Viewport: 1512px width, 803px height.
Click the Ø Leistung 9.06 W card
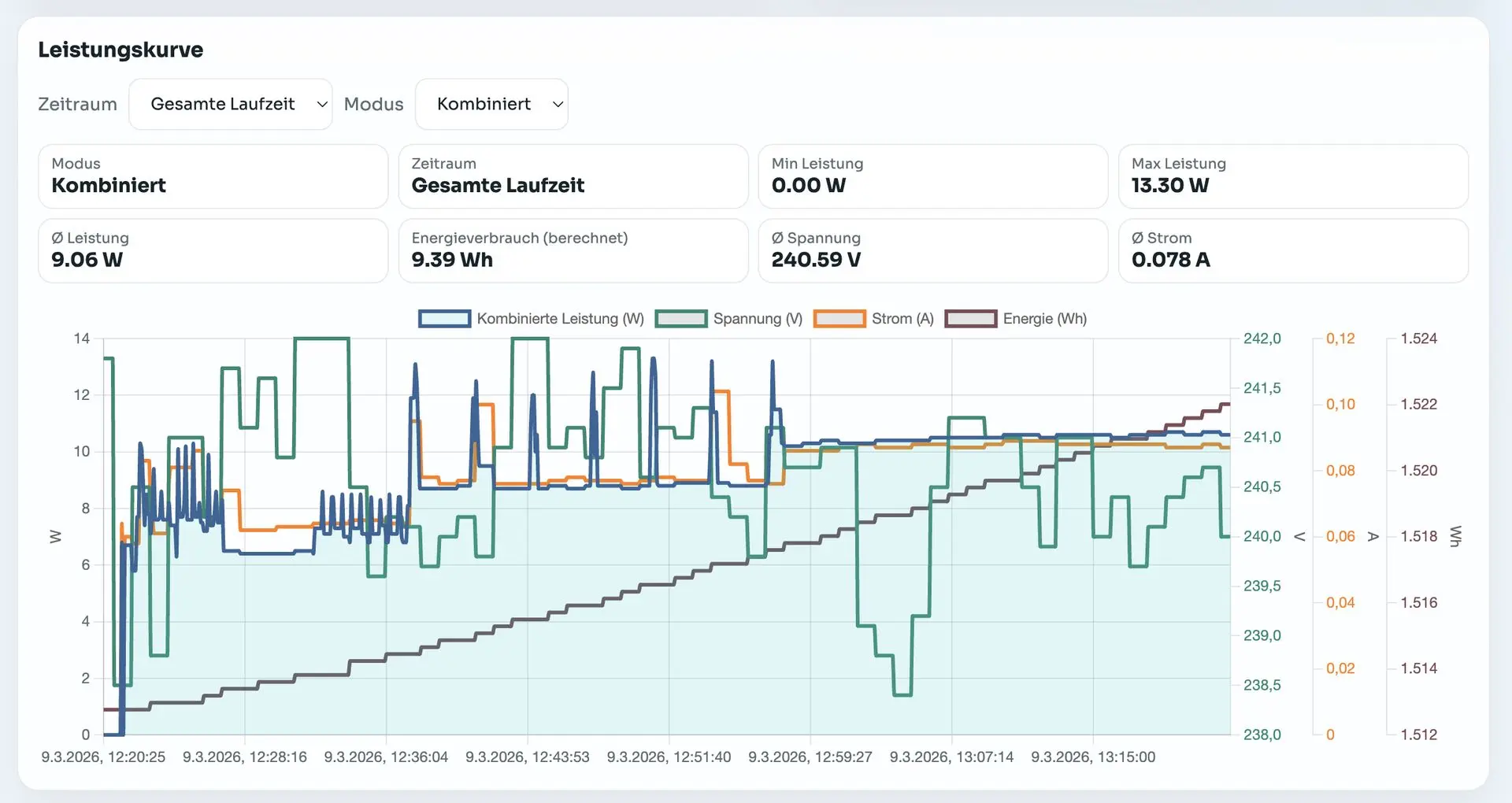(213, 250)
